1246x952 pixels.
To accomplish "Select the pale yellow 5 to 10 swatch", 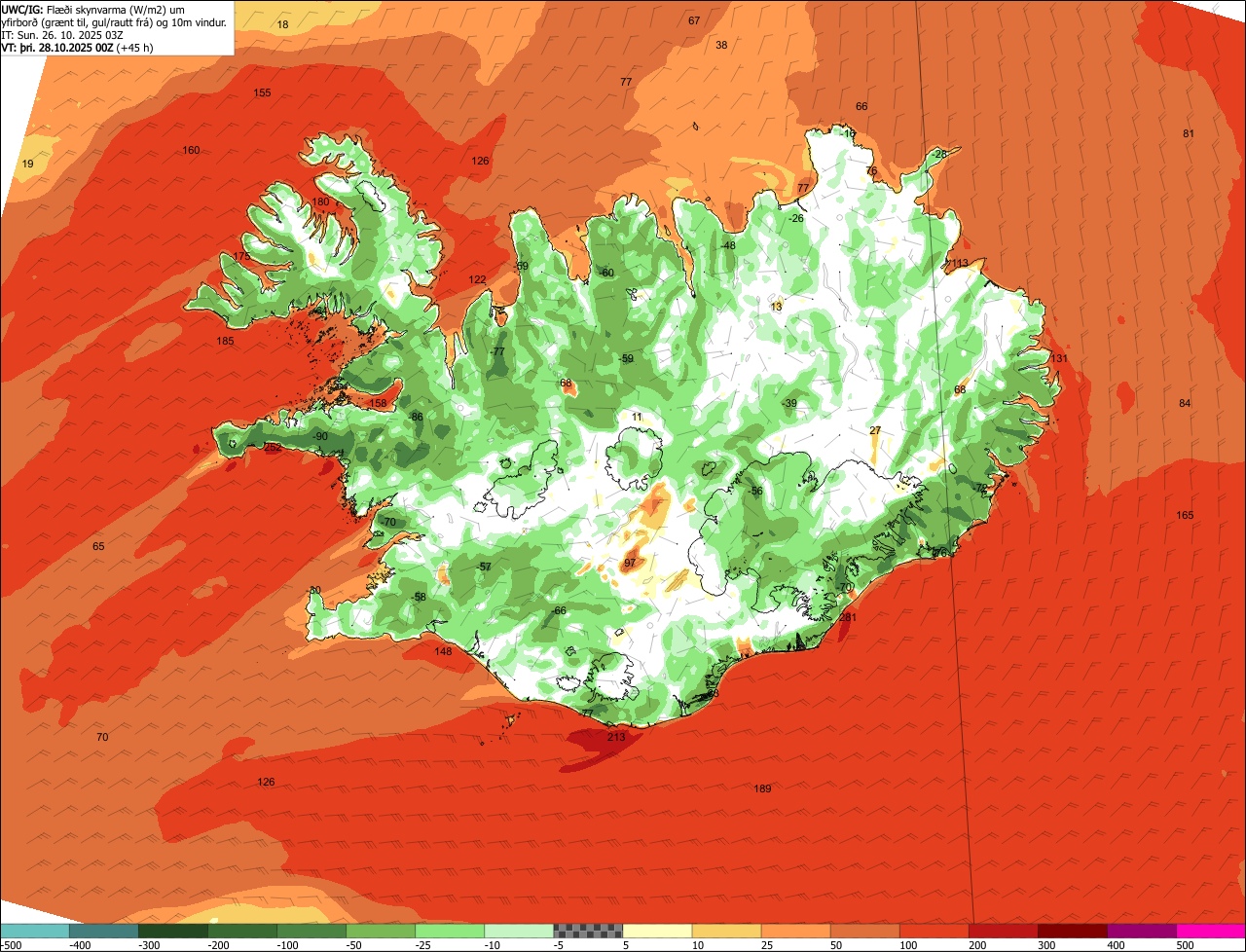I will [x=657, y=931].
